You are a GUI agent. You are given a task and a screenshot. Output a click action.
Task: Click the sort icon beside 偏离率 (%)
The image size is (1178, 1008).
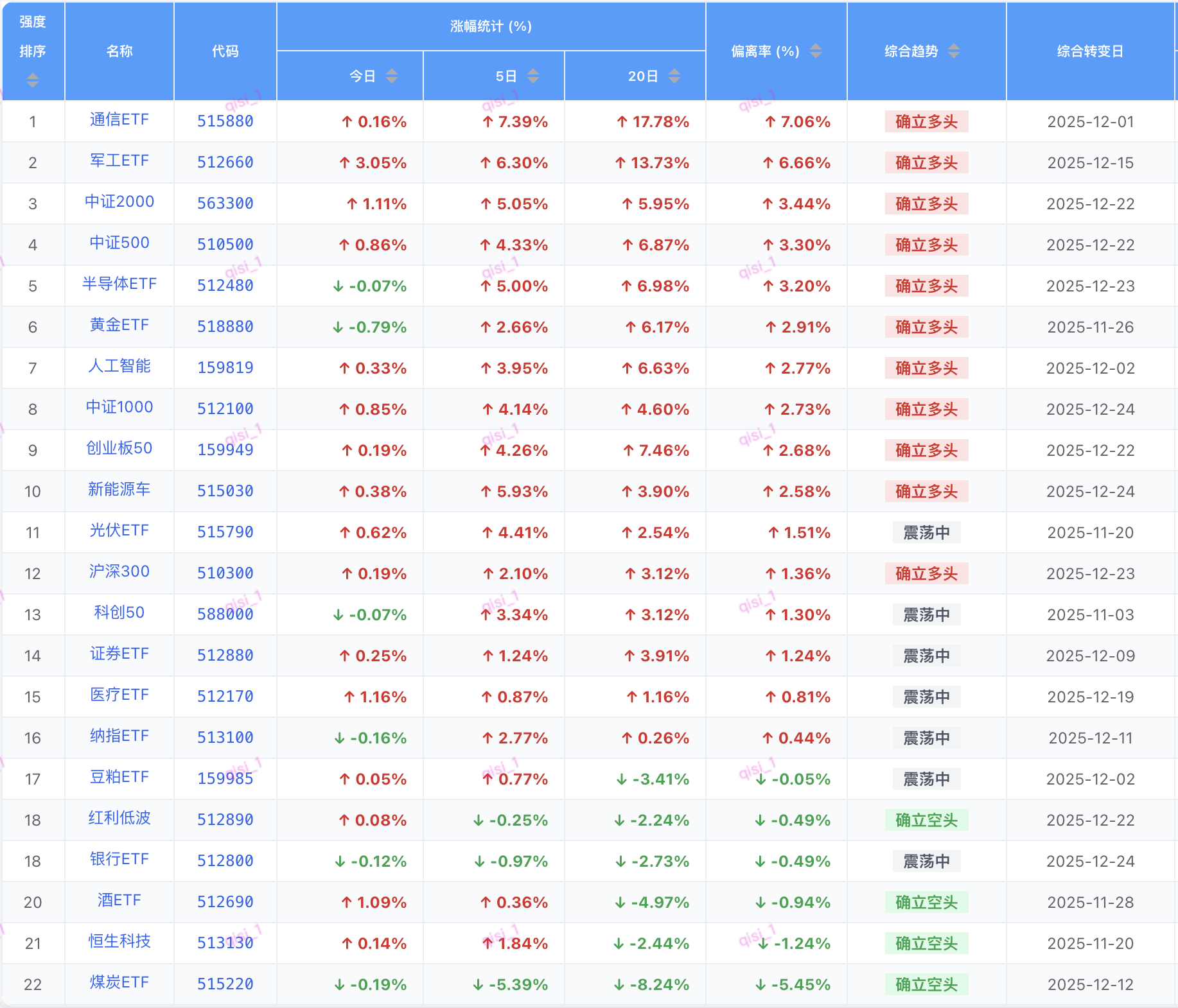815,51
